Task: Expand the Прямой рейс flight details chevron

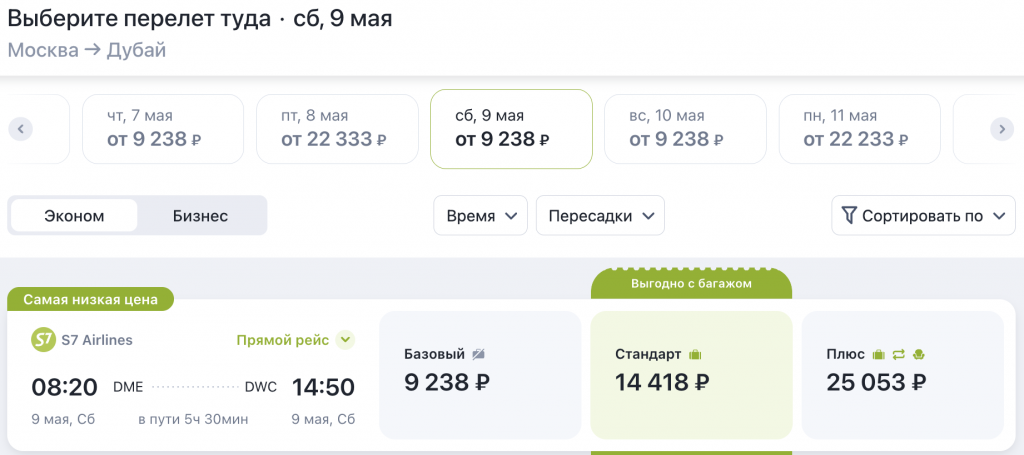Action: coord(345,340)
